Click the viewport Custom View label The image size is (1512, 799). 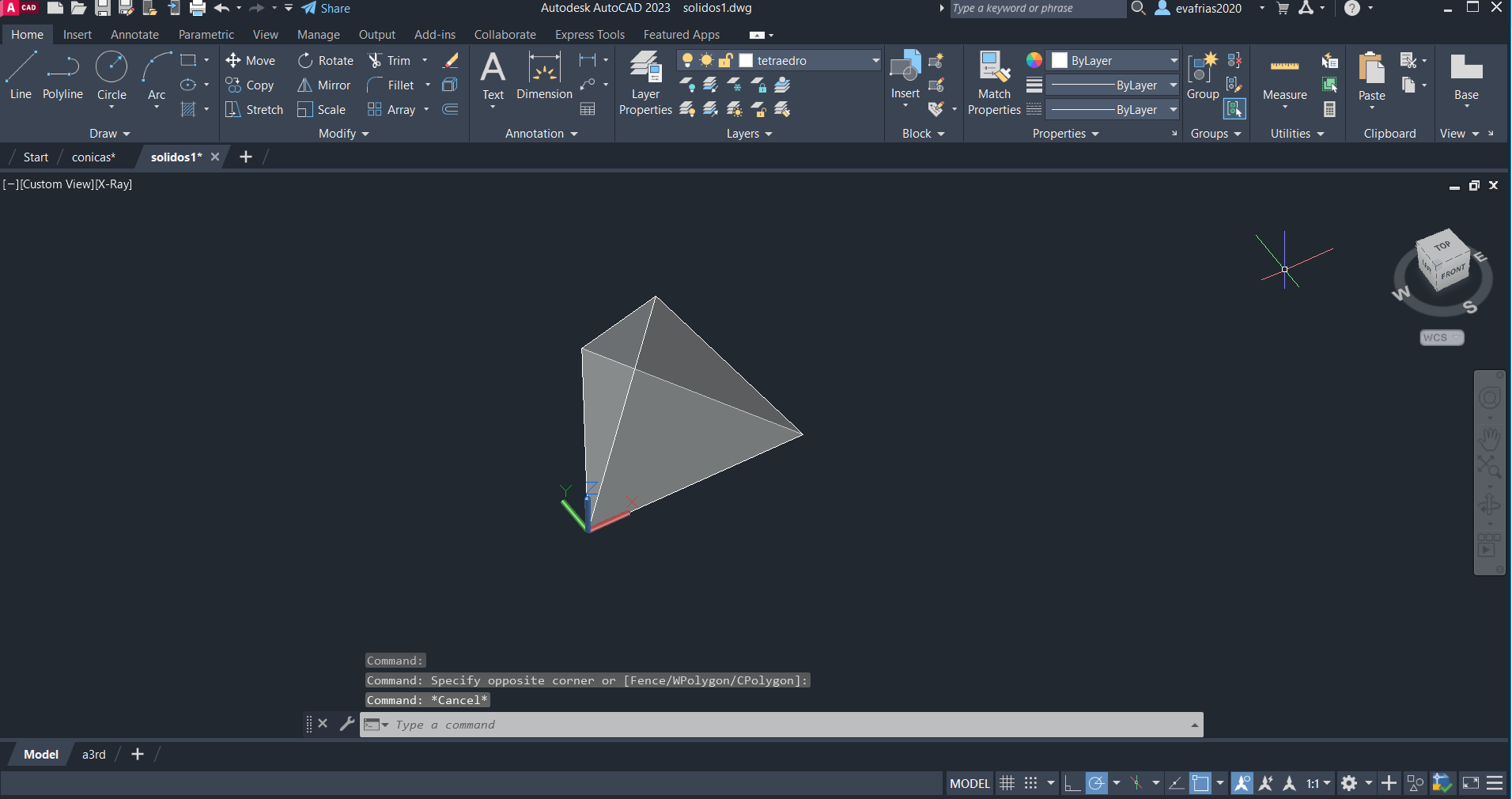57,184
